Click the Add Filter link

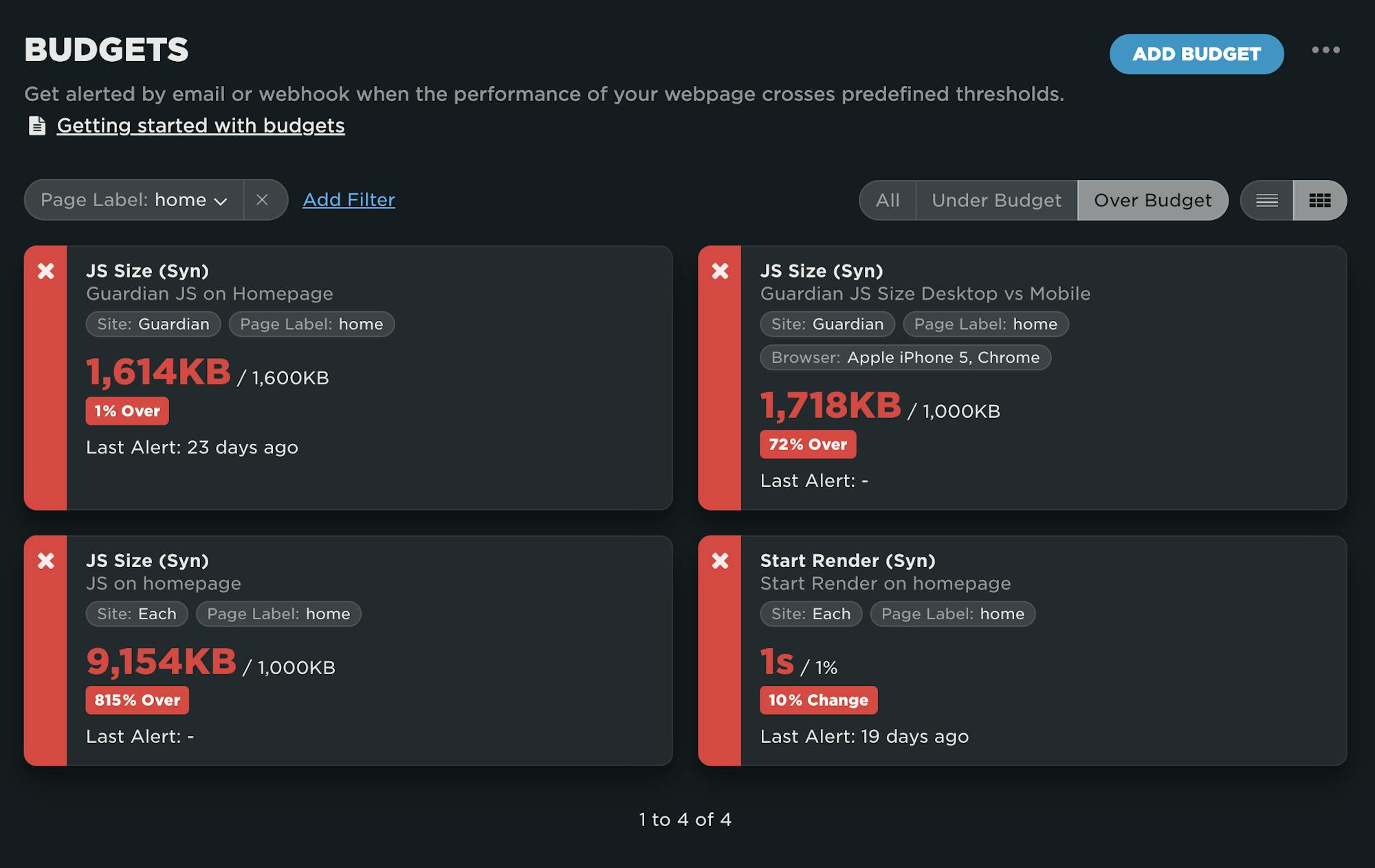[x=349, y=200]
